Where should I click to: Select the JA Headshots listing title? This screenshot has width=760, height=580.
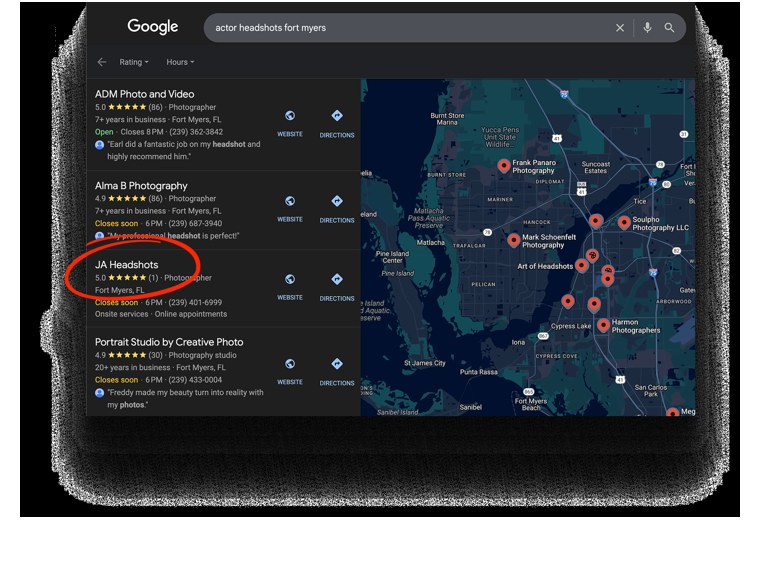click(127, 265)
